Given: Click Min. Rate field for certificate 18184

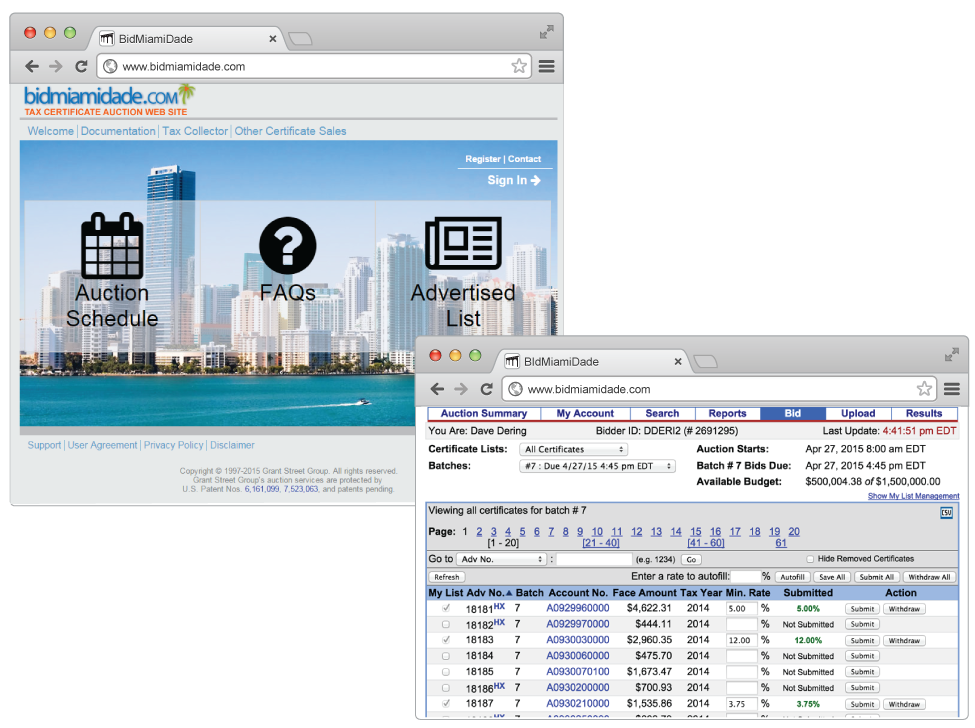Looking at the screenshot, I should (742, 656).
